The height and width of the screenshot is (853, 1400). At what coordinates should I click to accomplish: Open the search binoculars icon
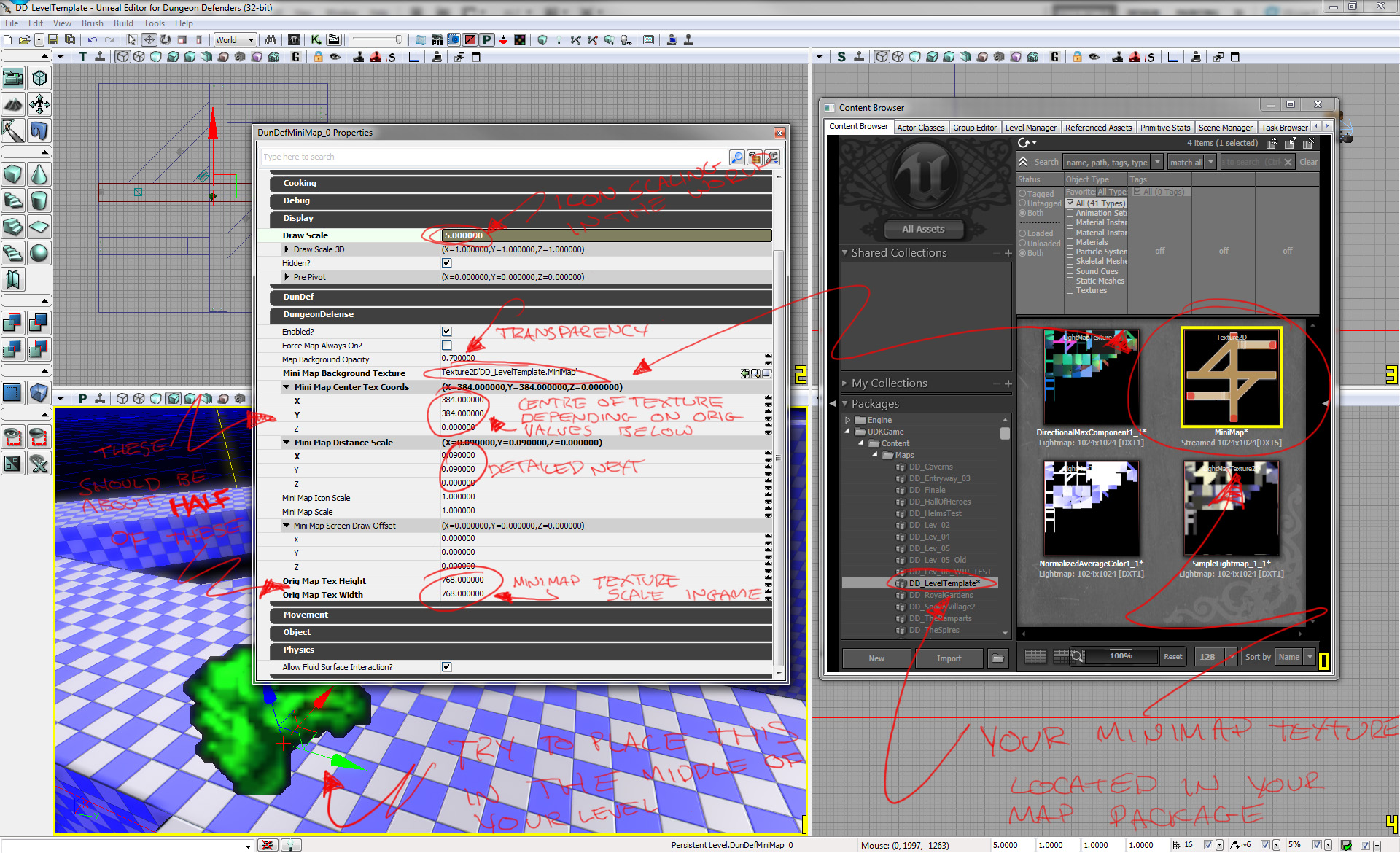tap(271, 40)
